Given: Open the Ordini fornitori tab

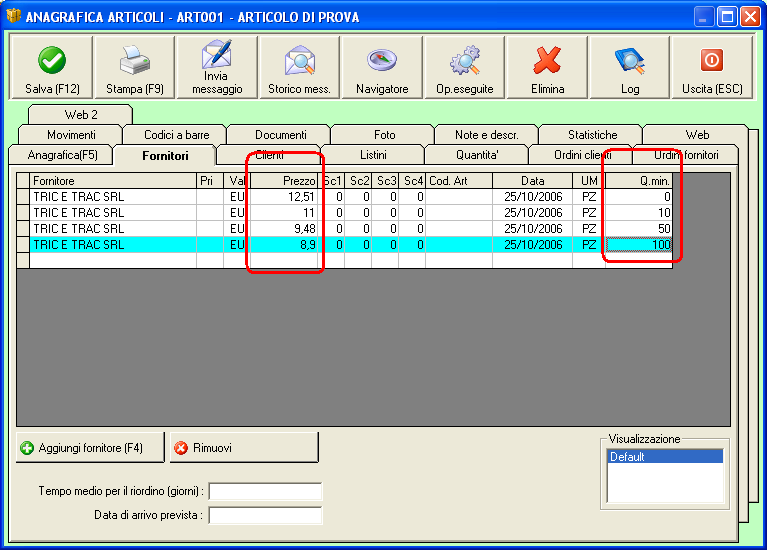Looking at the screenshot, I should tap(686, 155).
